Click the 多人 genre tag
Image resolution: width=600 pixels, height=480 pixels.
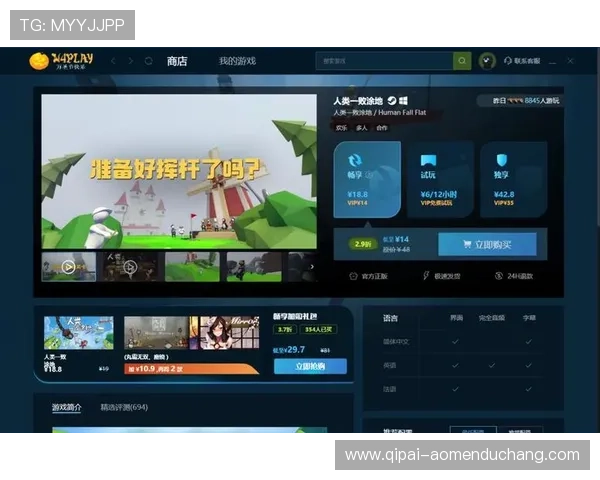[362, 128]
